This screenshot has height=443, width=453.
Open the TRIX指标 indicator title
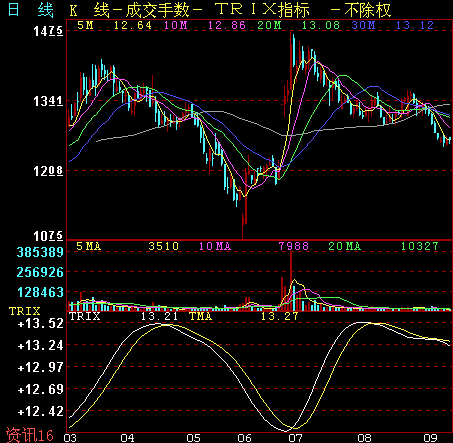click(263, 10)
